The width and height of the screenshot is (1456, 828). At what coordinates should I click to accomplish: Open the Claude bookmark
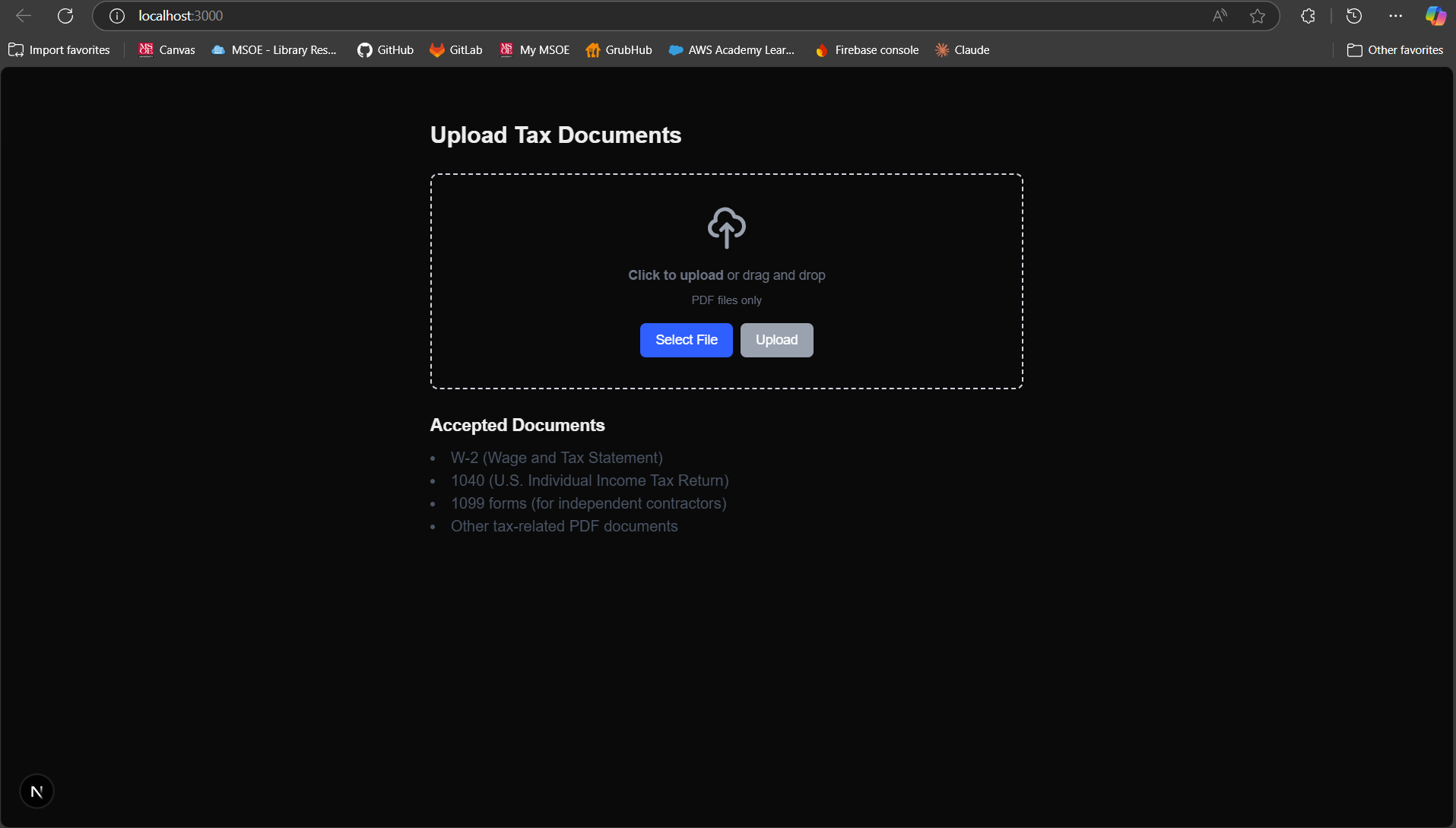tap(962, 50)
